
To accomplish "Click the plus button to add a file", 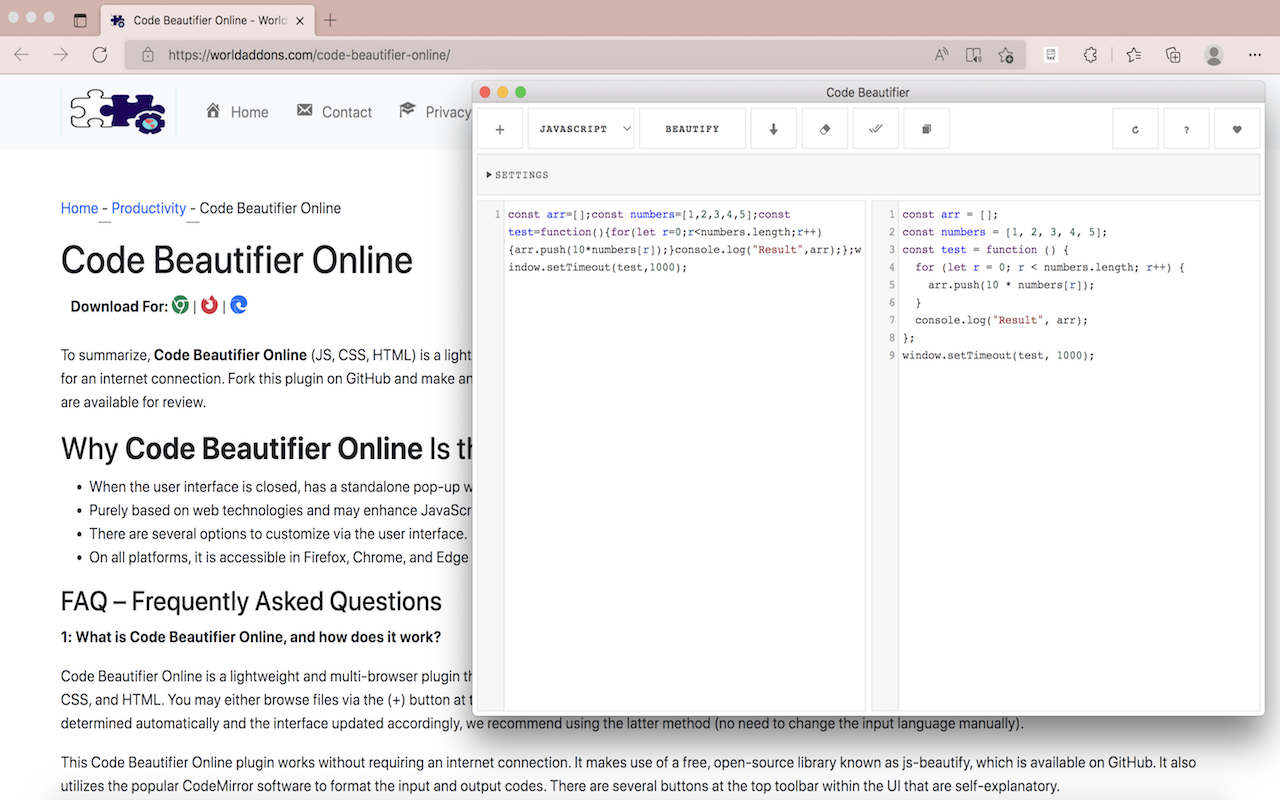I will click(x=500, y=129).
